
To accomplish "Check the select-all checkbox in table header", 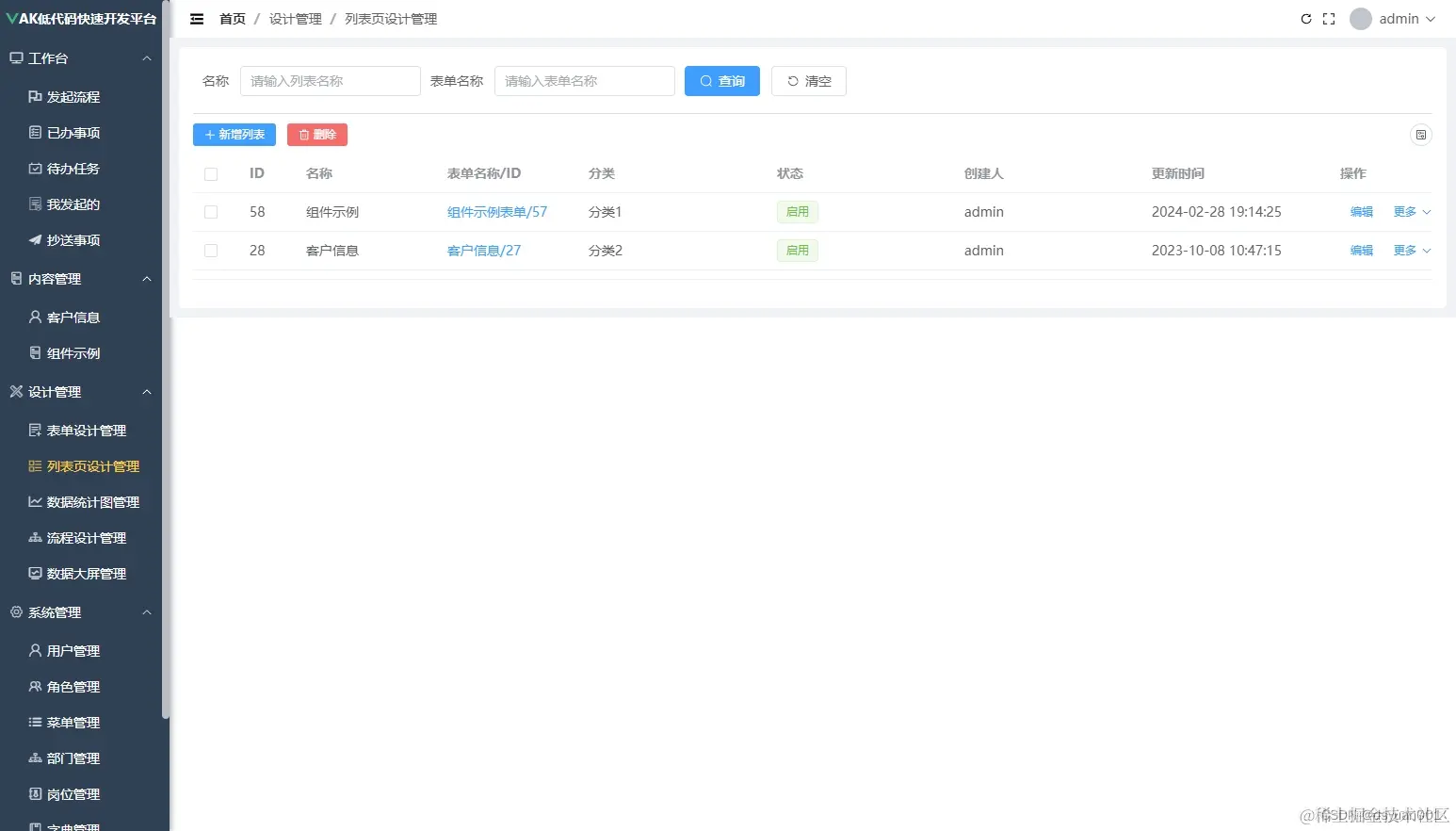I will 210,173.
